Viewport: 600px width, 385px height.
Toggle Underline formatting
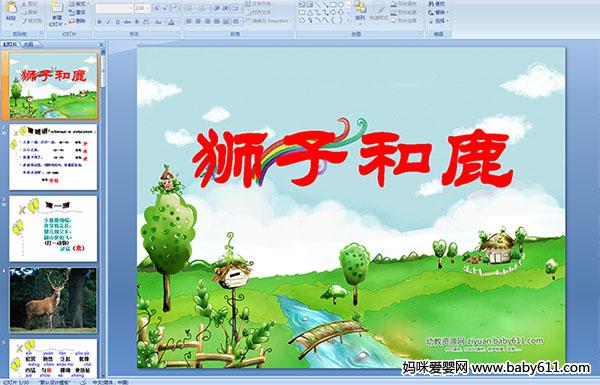[117, 22]
